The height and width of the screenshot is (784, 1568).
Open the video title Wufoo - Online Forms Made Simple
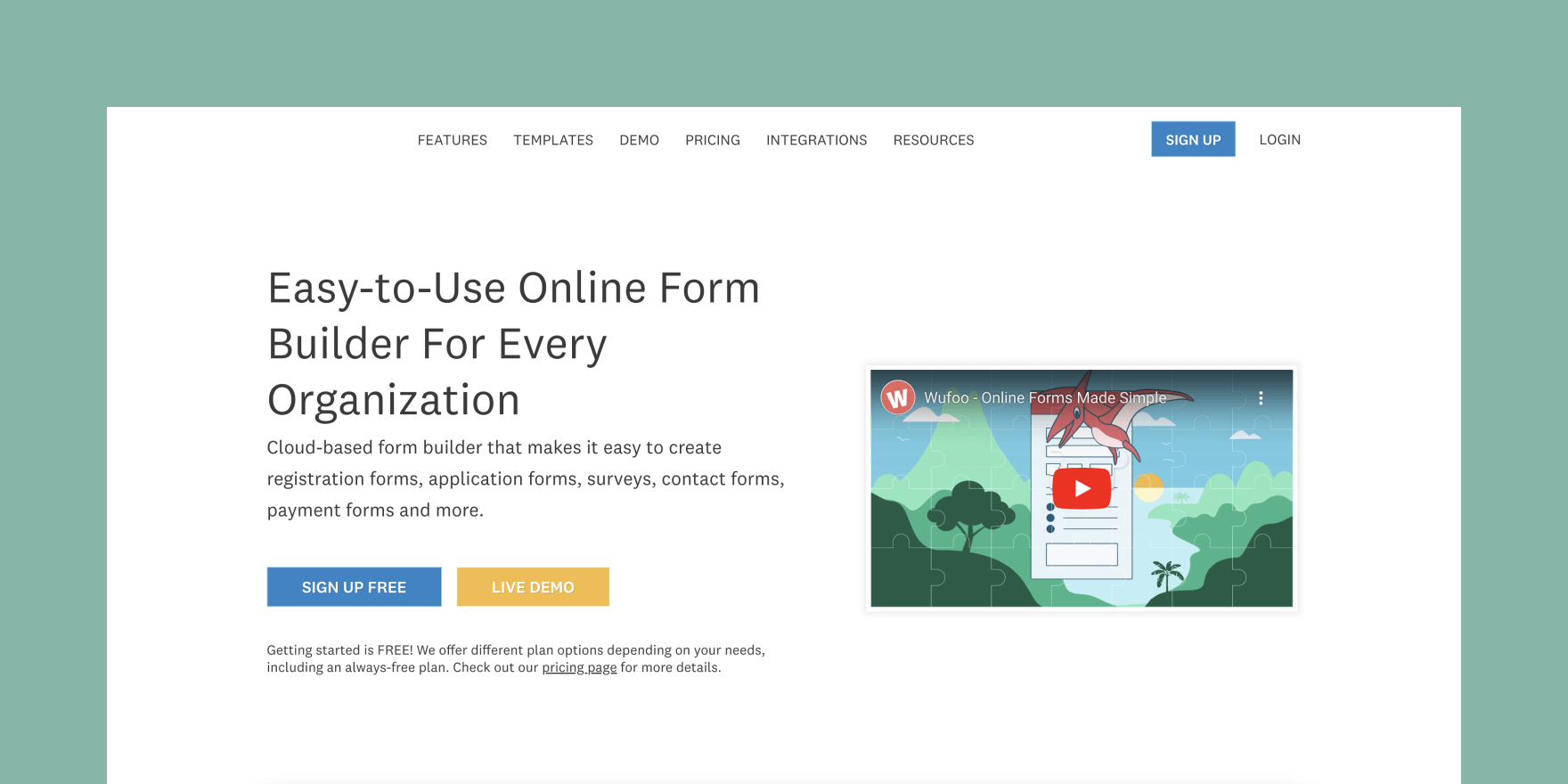point(1045,398)
